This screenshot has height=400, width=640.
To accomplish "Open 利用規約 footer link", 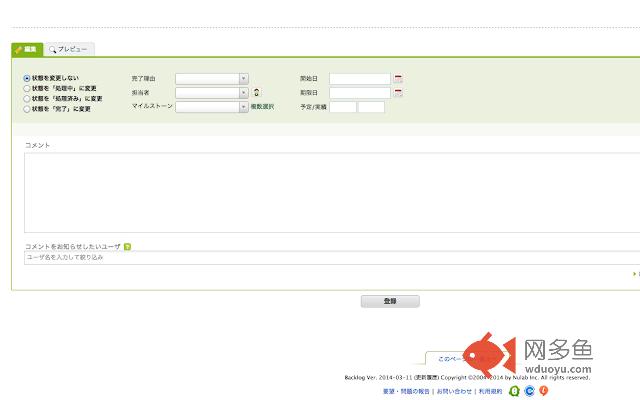I will (x=491, y=391).
